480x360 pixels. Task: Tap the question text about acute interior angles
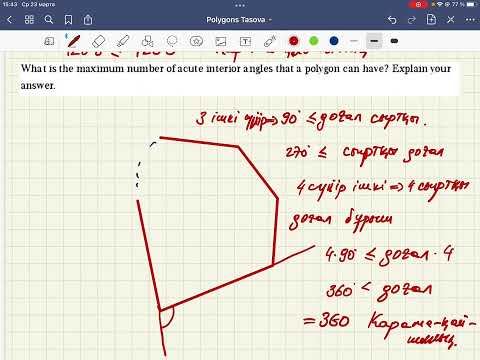click(236, 77)
